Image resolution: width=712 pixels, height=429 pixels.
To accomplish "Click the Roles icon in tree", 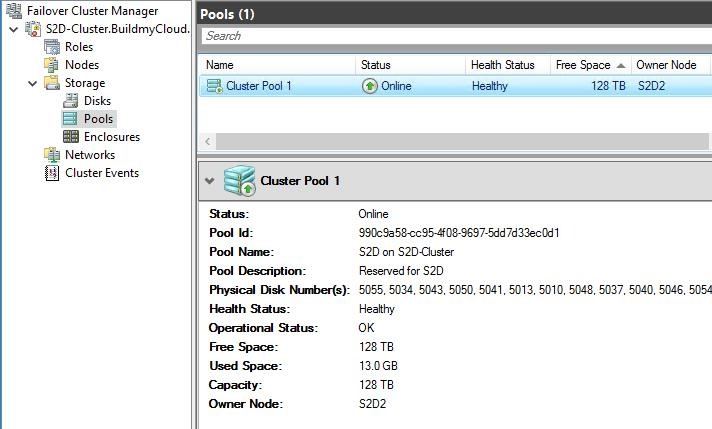I will (52, 47).
